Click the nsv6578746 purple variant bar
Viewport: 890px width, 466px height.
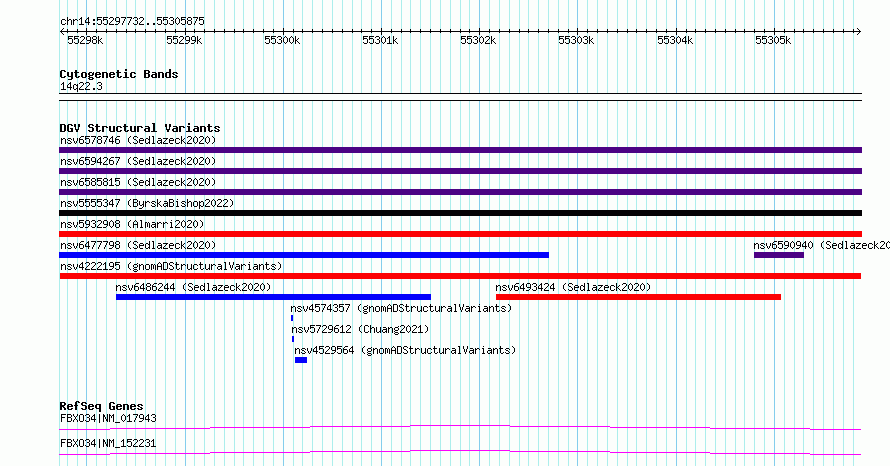pyautogui.click(x=460, y=150)
